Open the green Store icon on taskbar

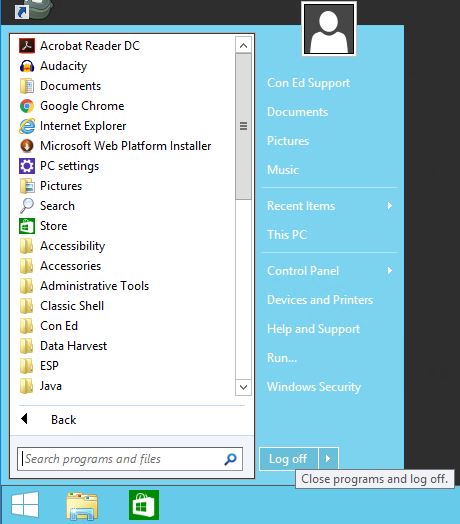coord(144,505)
